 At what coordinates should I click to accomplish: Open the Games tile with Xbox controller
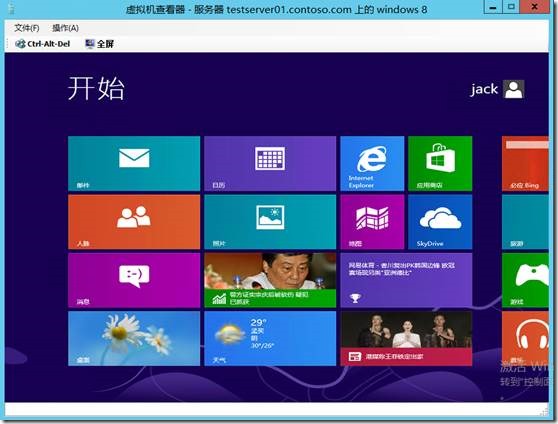pos(525,280)
